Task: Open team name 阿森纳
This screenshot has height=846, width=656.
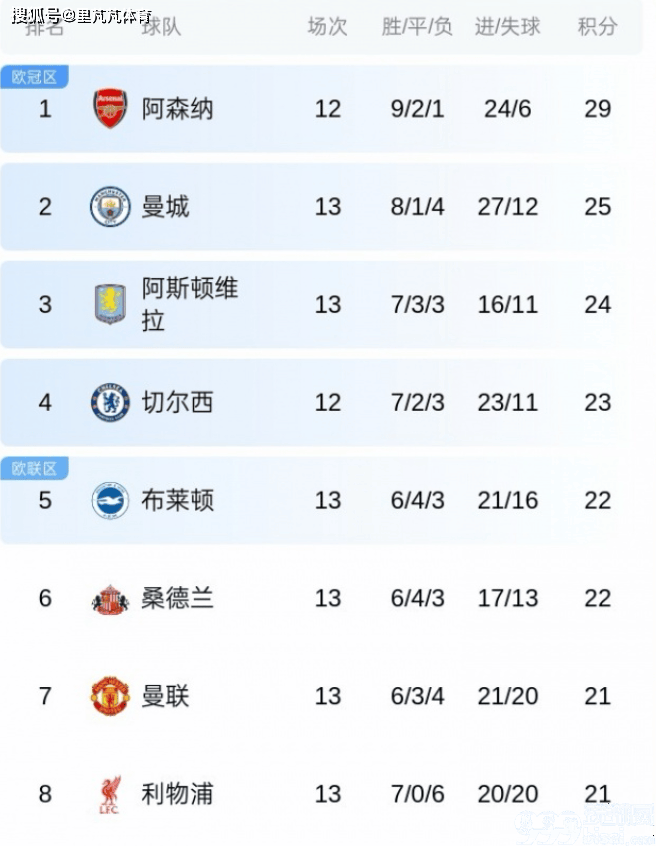Action: coord(177,108)
